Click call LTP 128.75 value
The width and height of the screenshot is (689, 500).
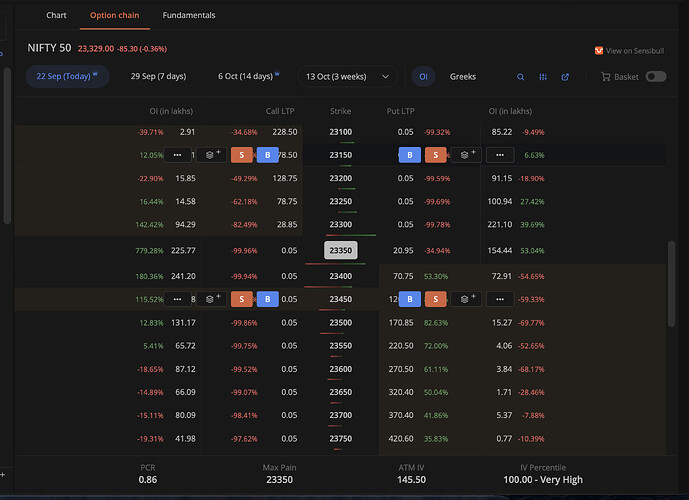click(x=285, y=178)
